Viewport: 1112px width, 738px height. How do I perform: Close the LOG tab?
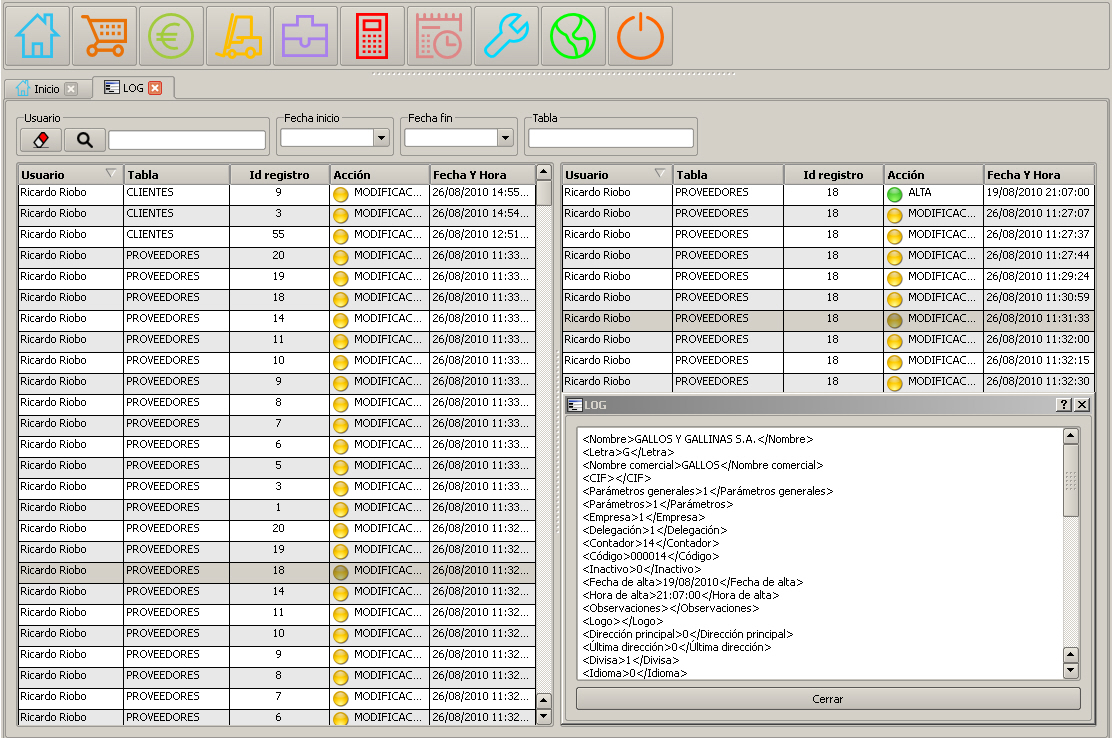pos(155,88)
